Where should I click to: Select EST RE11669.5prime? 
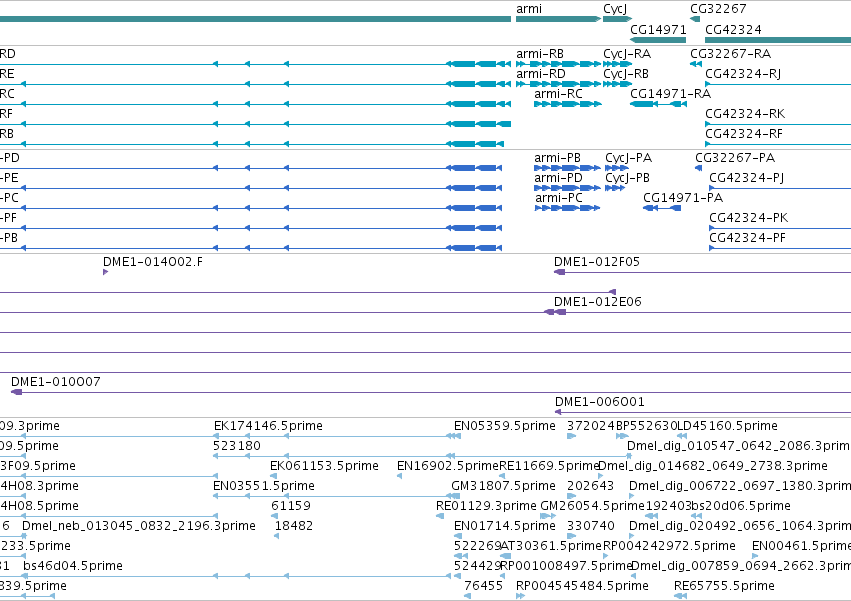pyautogui.click(x=549, y=466)
